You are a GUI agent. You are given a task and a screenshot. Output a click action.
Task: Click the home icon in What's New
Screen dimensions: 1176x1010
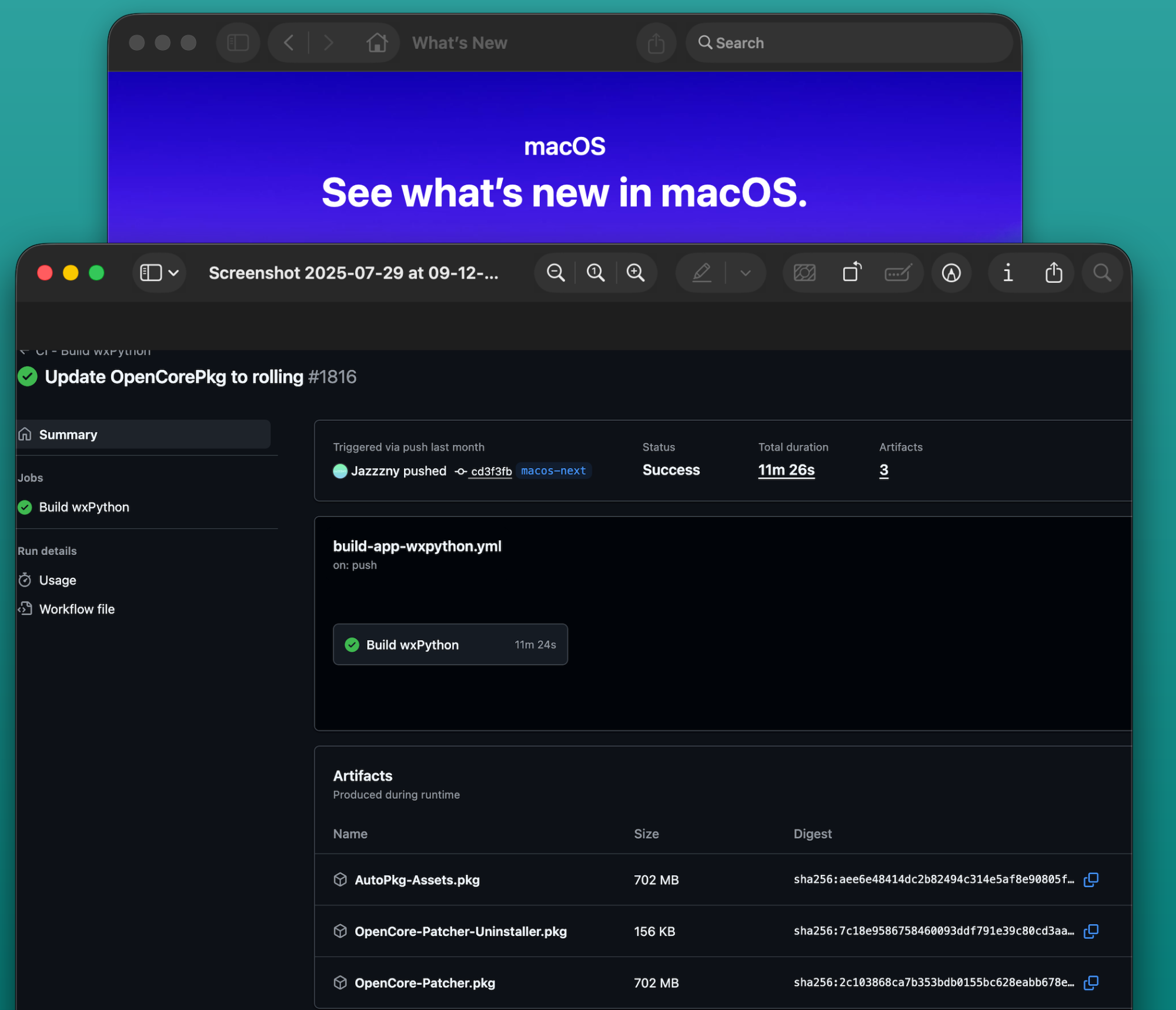point(377,43)
